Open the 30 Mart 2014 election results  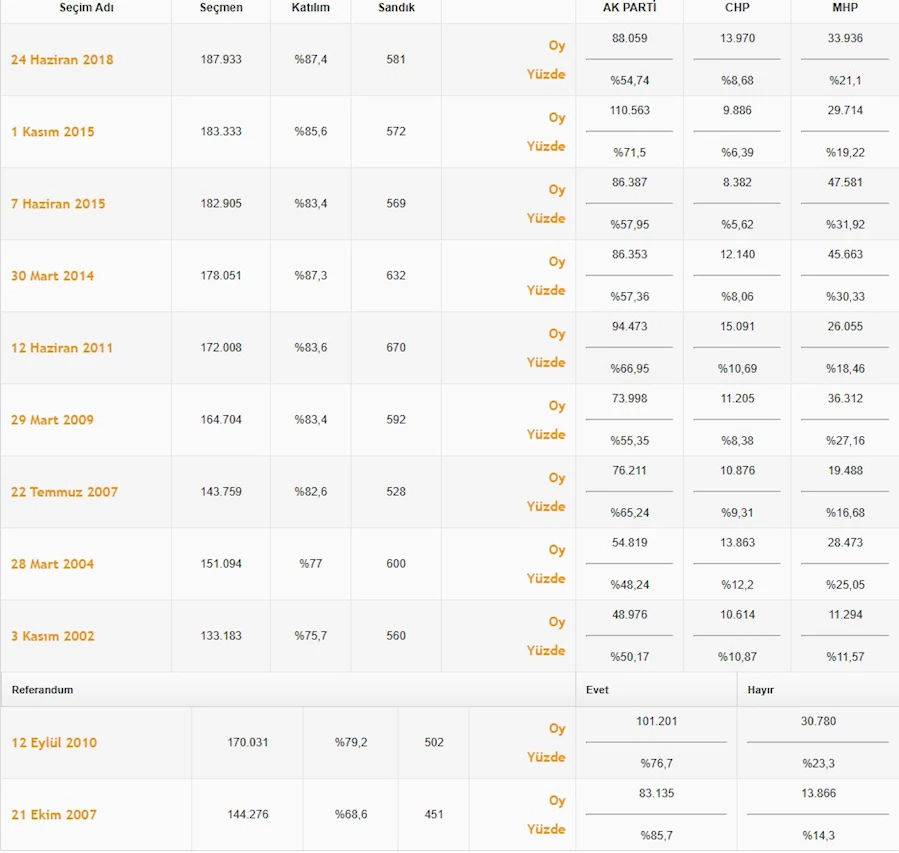click(x=52, y=276)
